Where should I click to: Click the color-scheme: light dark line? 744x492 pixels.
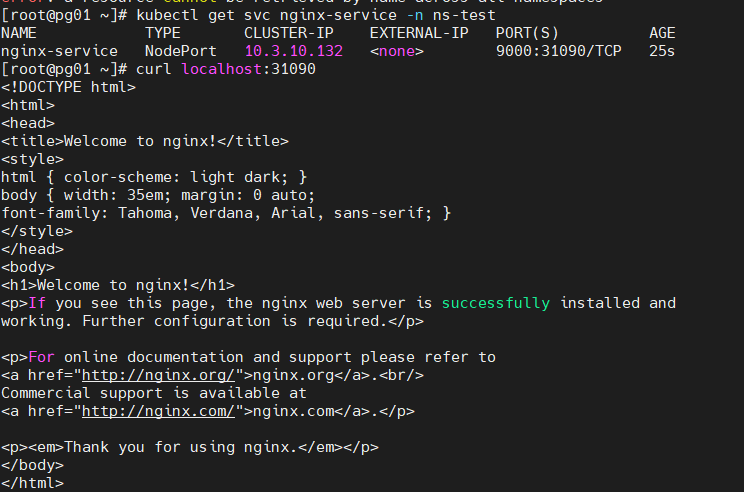click(154, 177)
